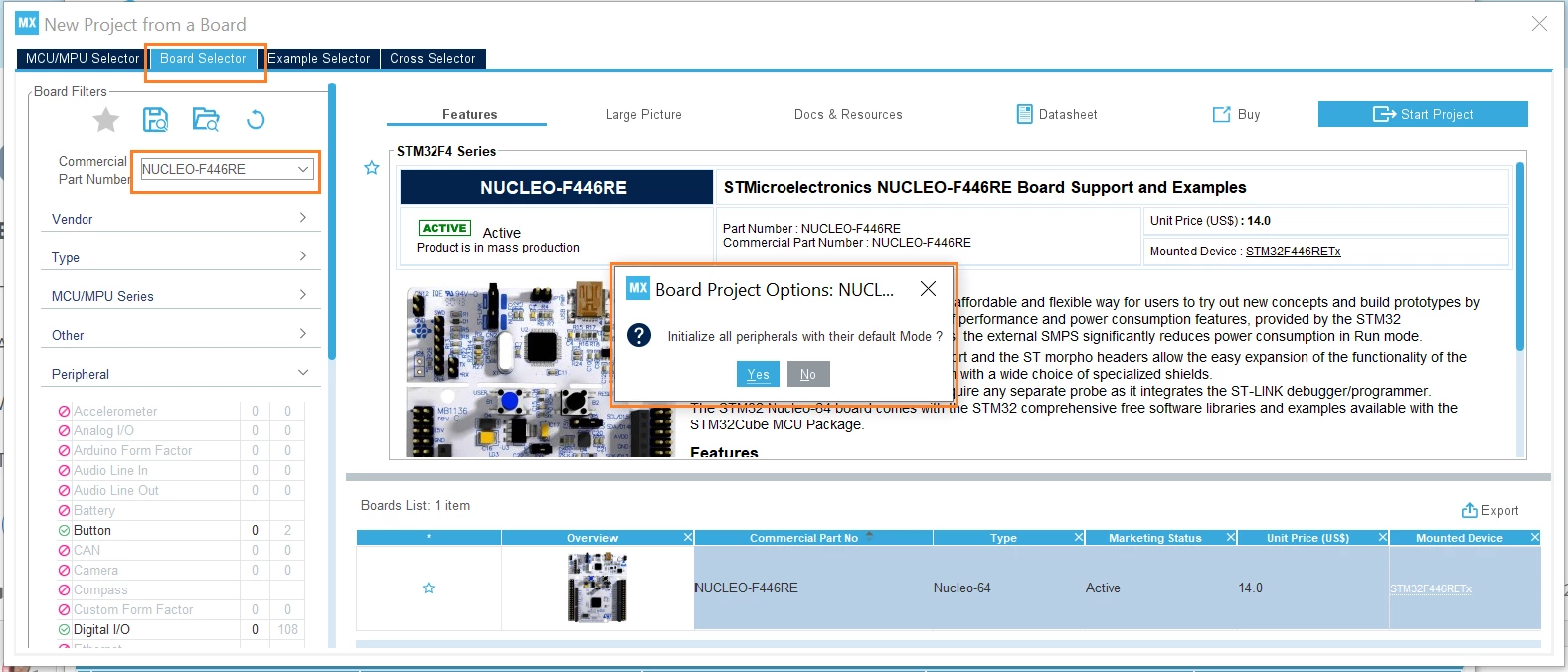Mark NUCLEO-F446RE as favorite beside the Features panel
1568x672 pixels.
coord(372,168)
